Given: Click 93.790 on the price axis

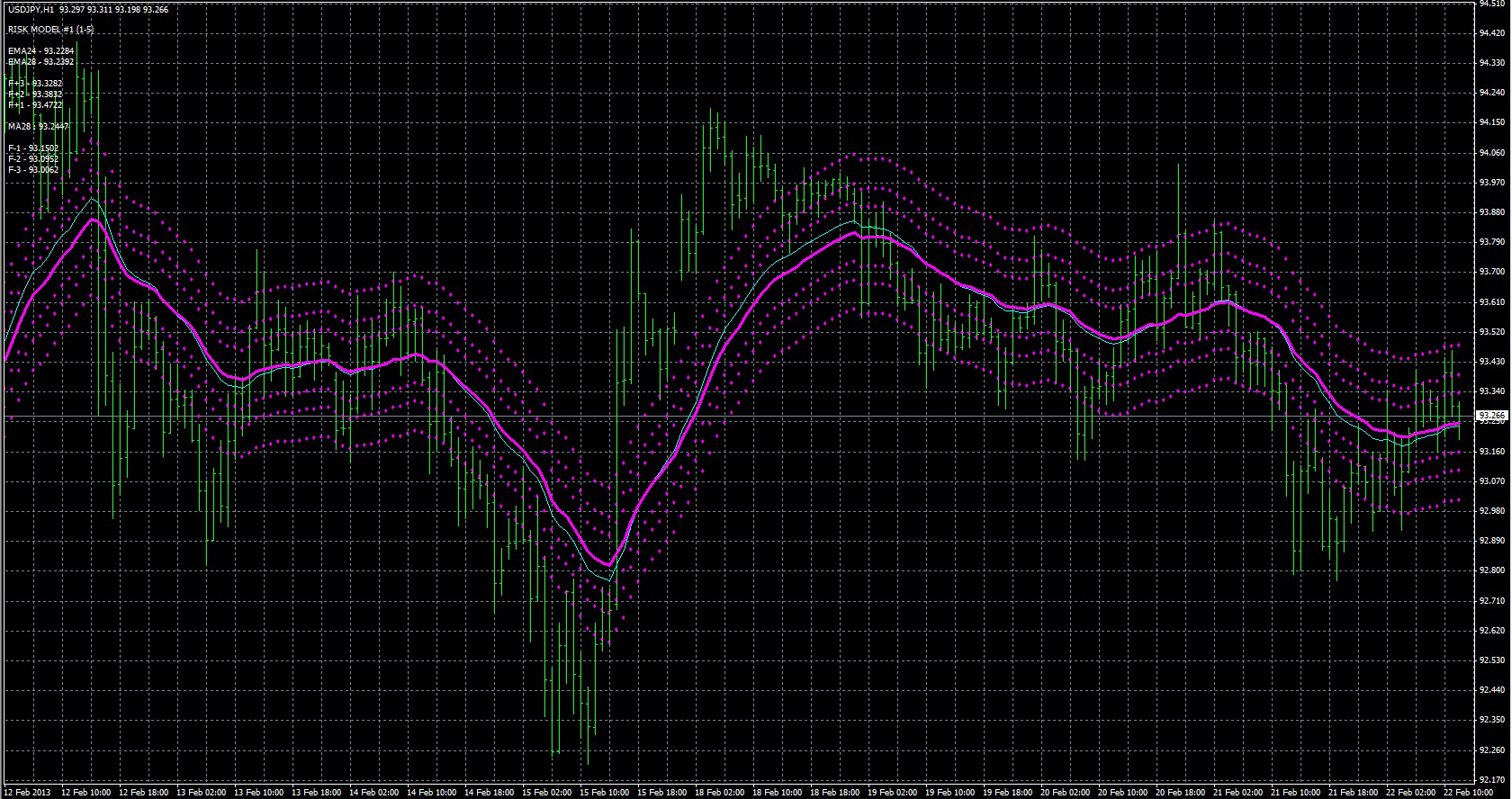Looking at the screenshot, I should (1492, 242).
